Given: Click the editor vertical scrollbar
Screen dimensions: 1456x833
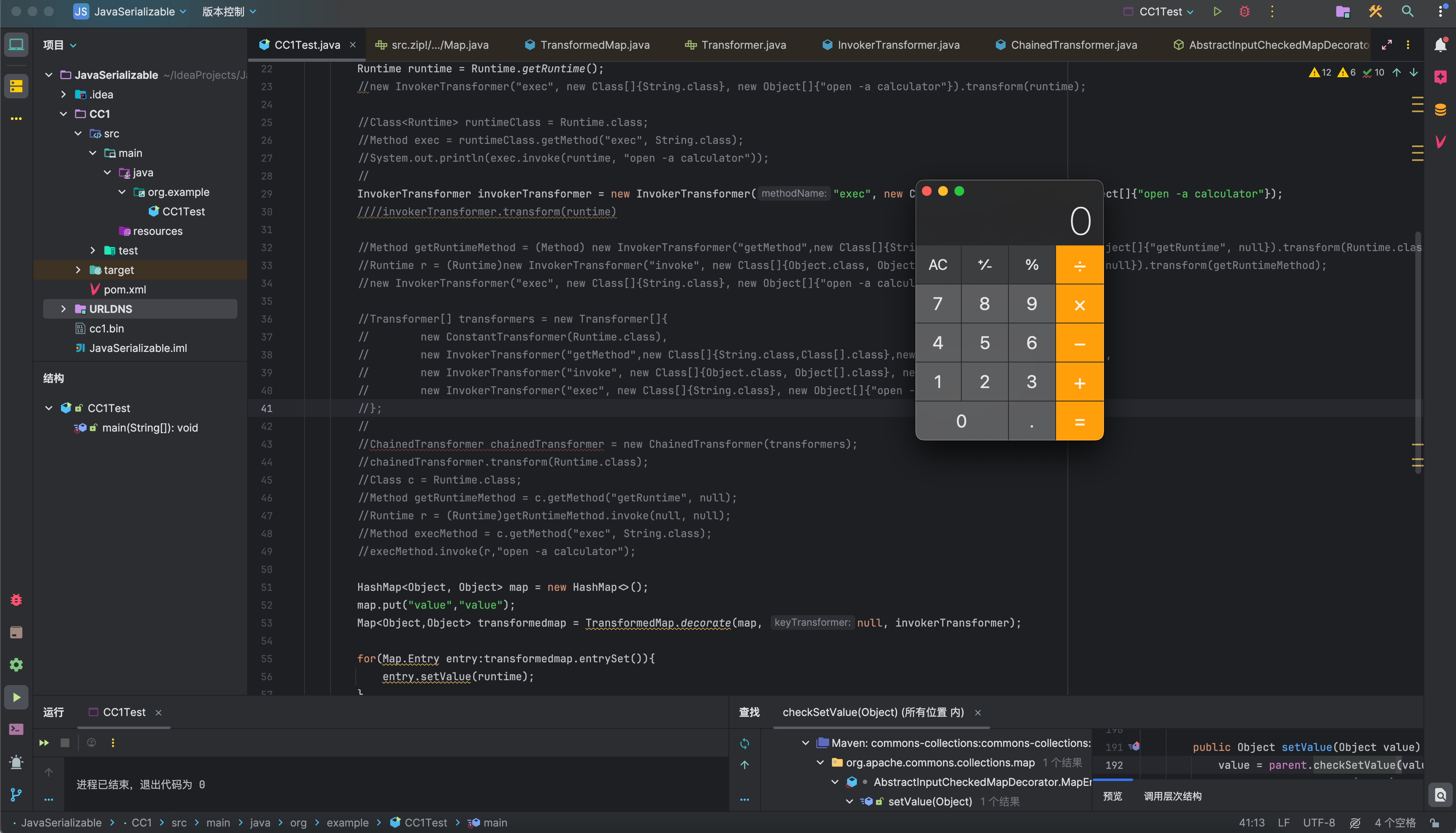Looking at the screenshot, I should pos(1418,352).
